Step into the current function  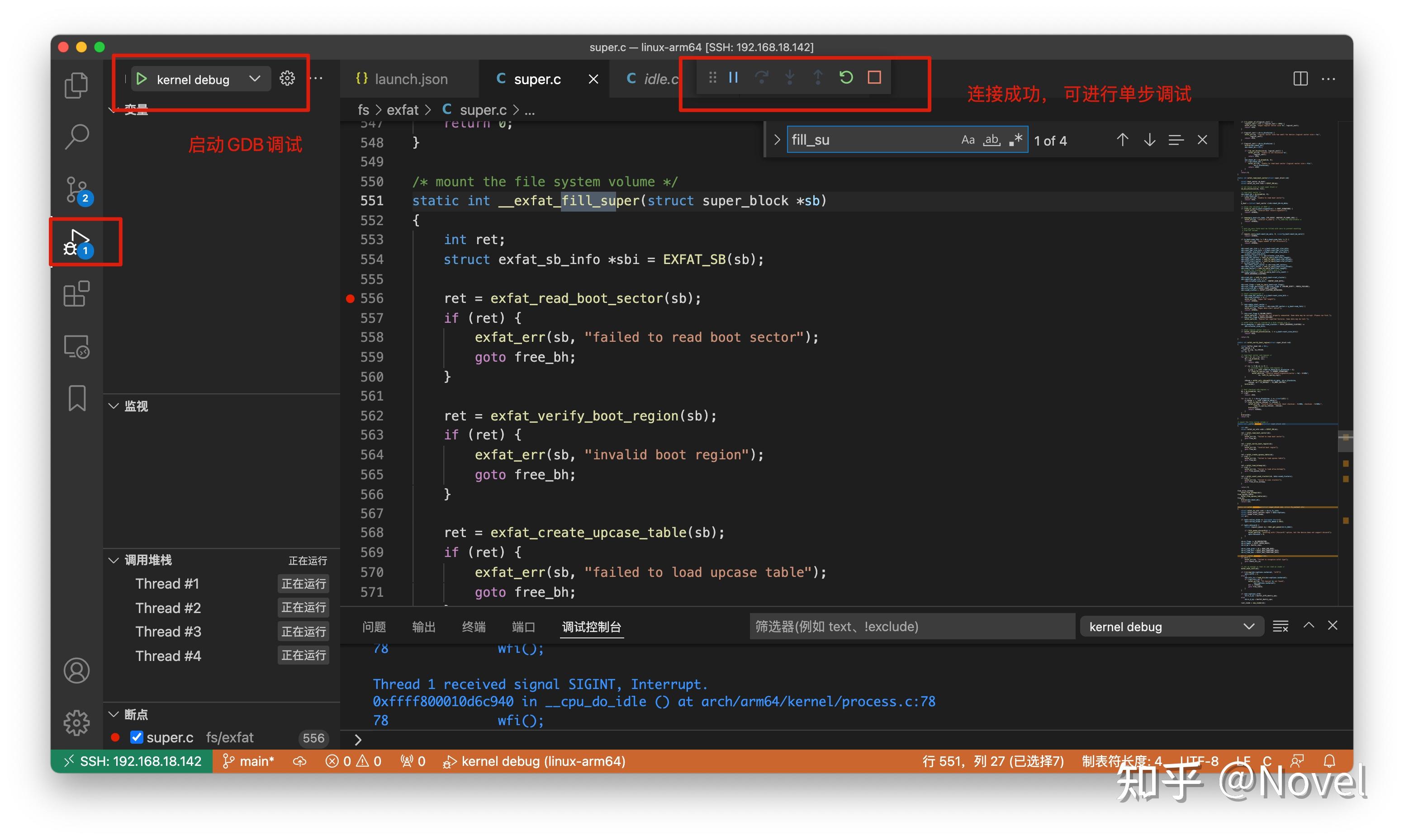(790, 77)
